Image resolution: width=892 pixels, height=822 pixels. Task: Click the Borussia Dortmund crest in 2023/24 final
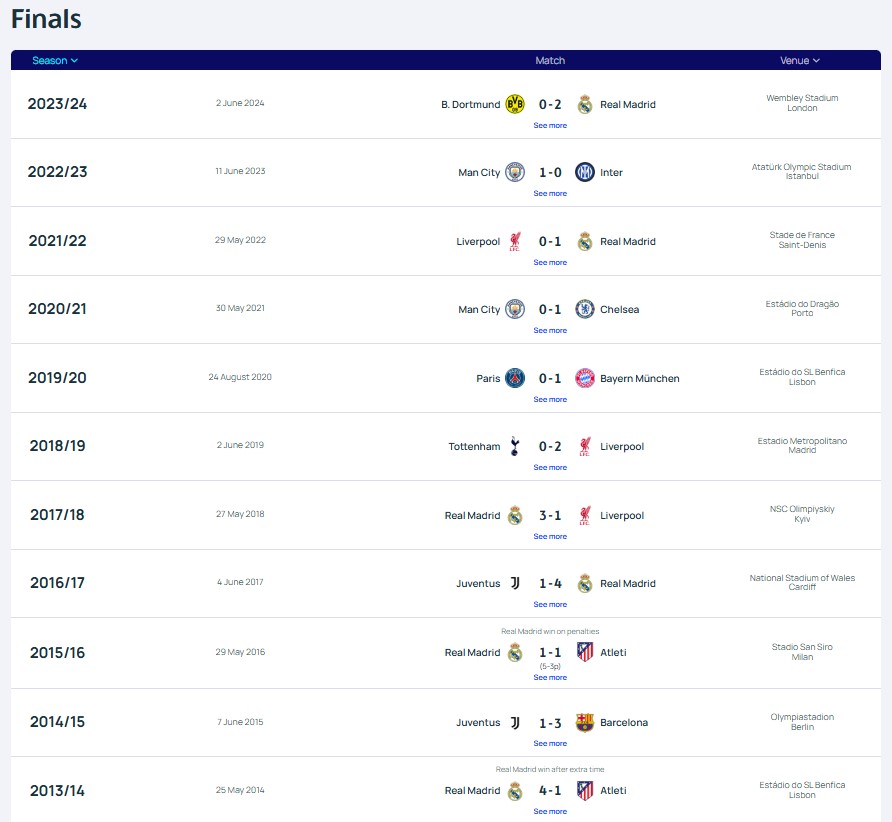click(515, 104)
